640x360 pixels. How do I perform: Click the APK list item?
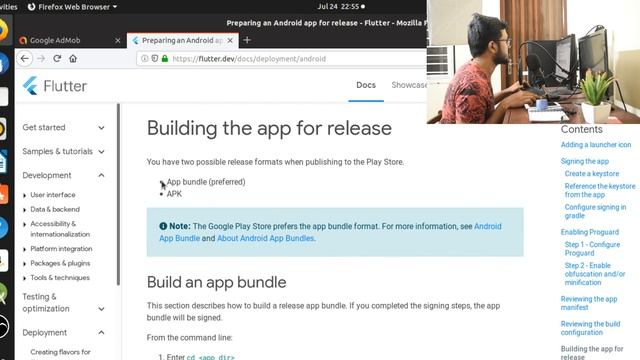pyautogui.click(x=174, y=194)
